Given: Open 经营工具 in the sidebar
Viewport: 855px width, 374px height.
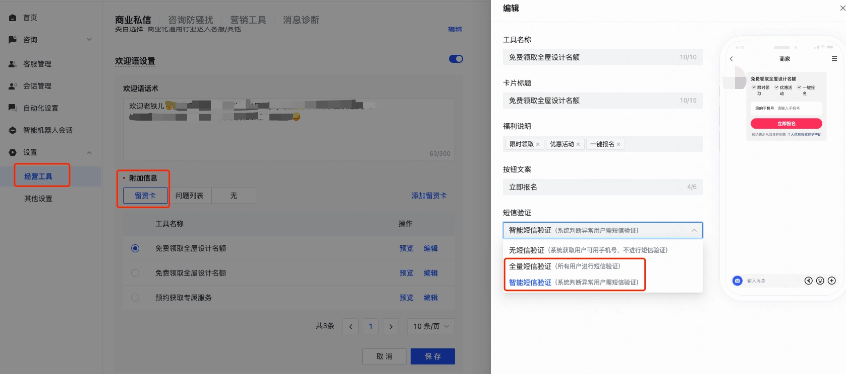Looking at the screenshot, I should (x=50, y=176).
